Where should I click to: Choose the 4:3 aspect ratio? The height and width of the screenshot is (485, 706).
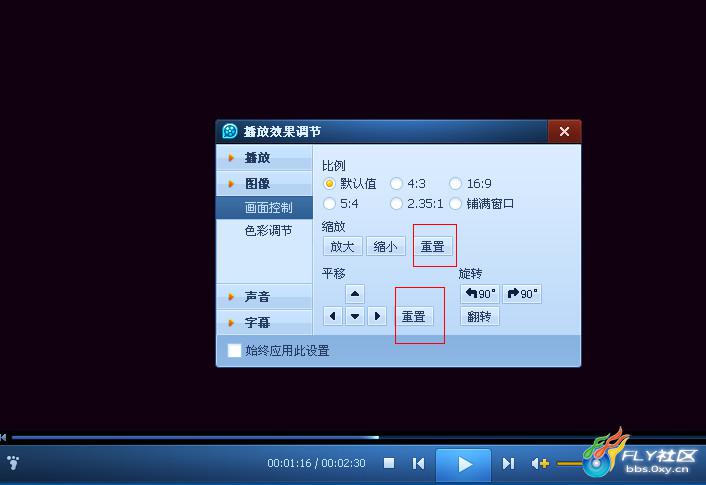coord(408,184)
